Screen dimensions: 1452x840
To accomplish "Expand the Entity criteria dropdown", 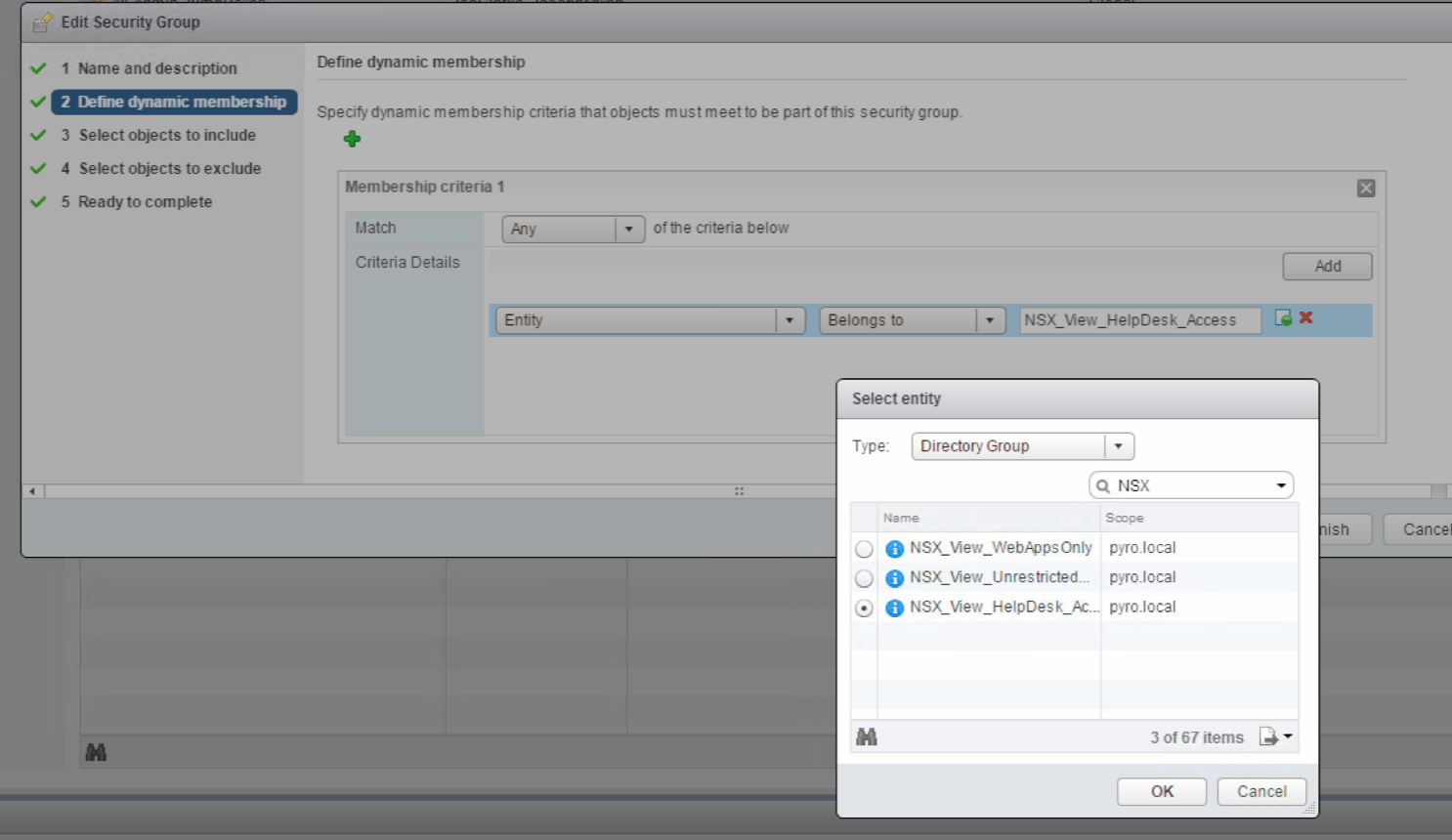I will click(790, 320).
